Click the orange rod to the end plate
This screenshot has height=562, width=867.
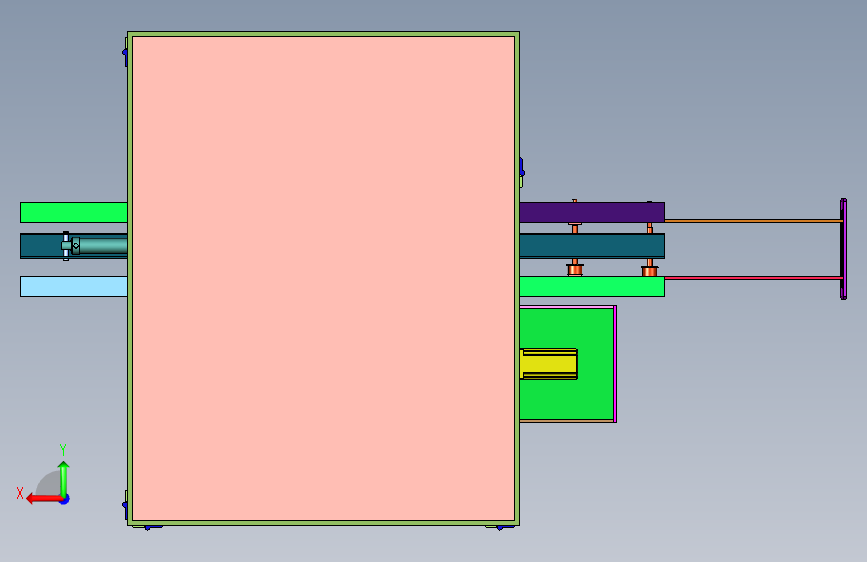pyautogui.click(x=753, y=221)
